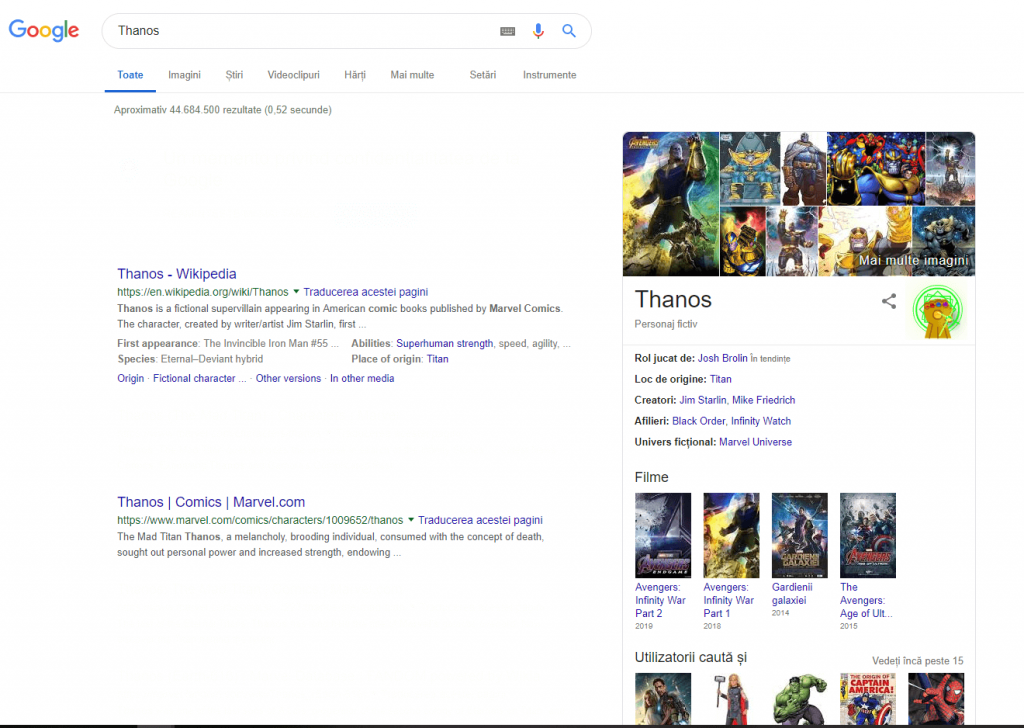The image size is (1024, 728).
Task: Open the Hărți tab
Action: point(355,75)
